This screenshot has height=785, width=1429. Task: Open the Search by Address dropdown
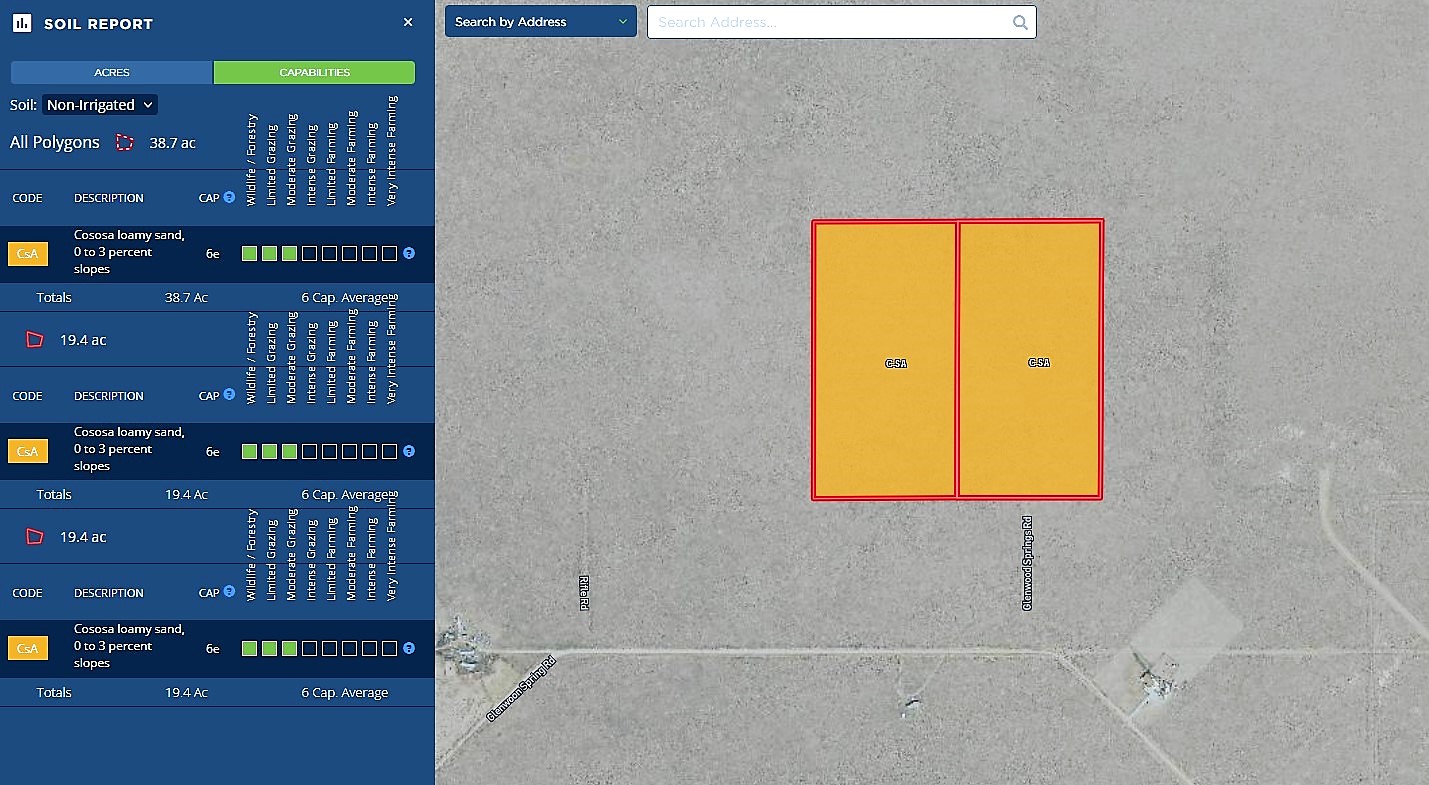tap(540, 22)
